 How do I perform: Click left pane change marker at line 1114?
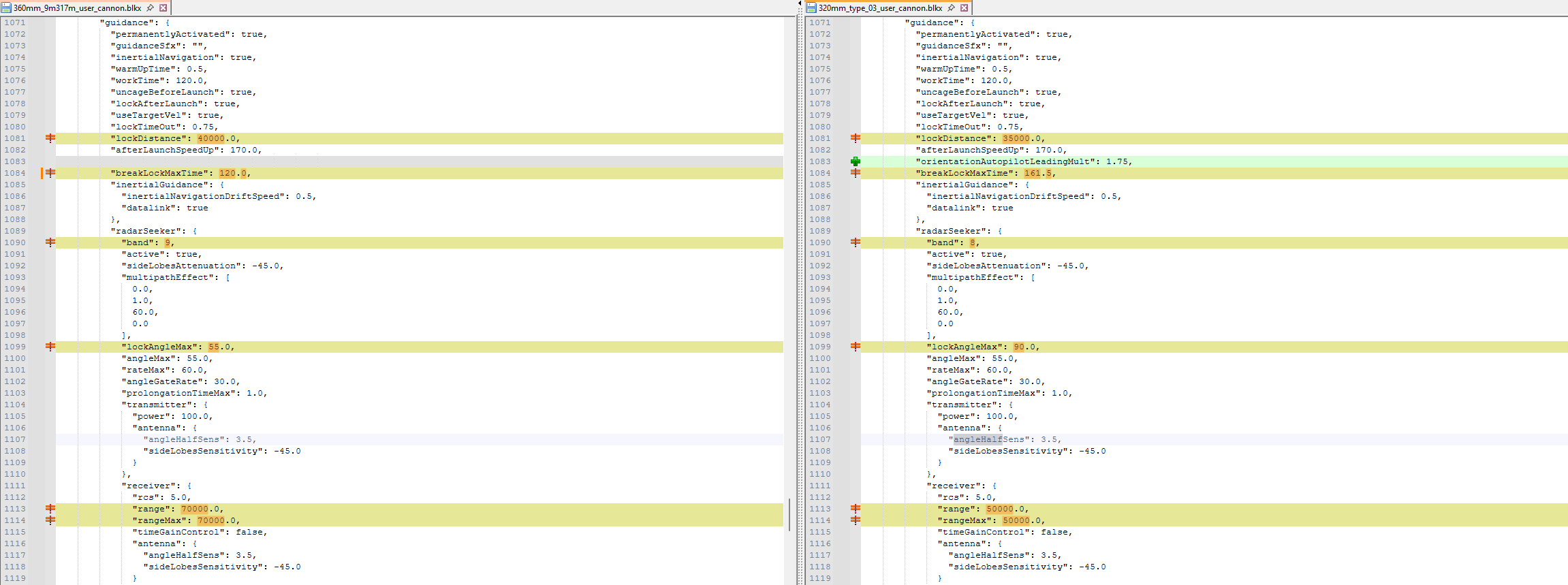click(50, 520)
